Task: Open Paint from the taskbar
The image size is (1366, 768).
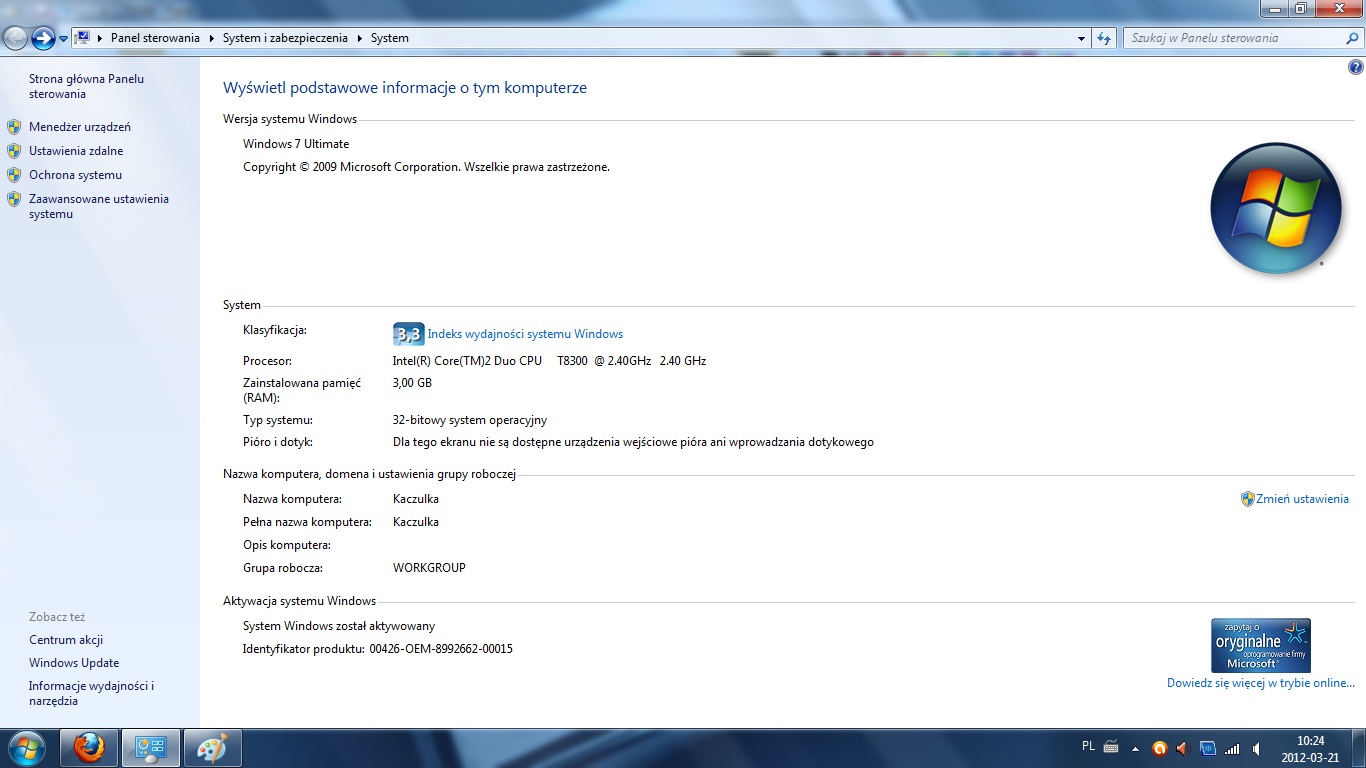Action: click(x=212, y=748)
